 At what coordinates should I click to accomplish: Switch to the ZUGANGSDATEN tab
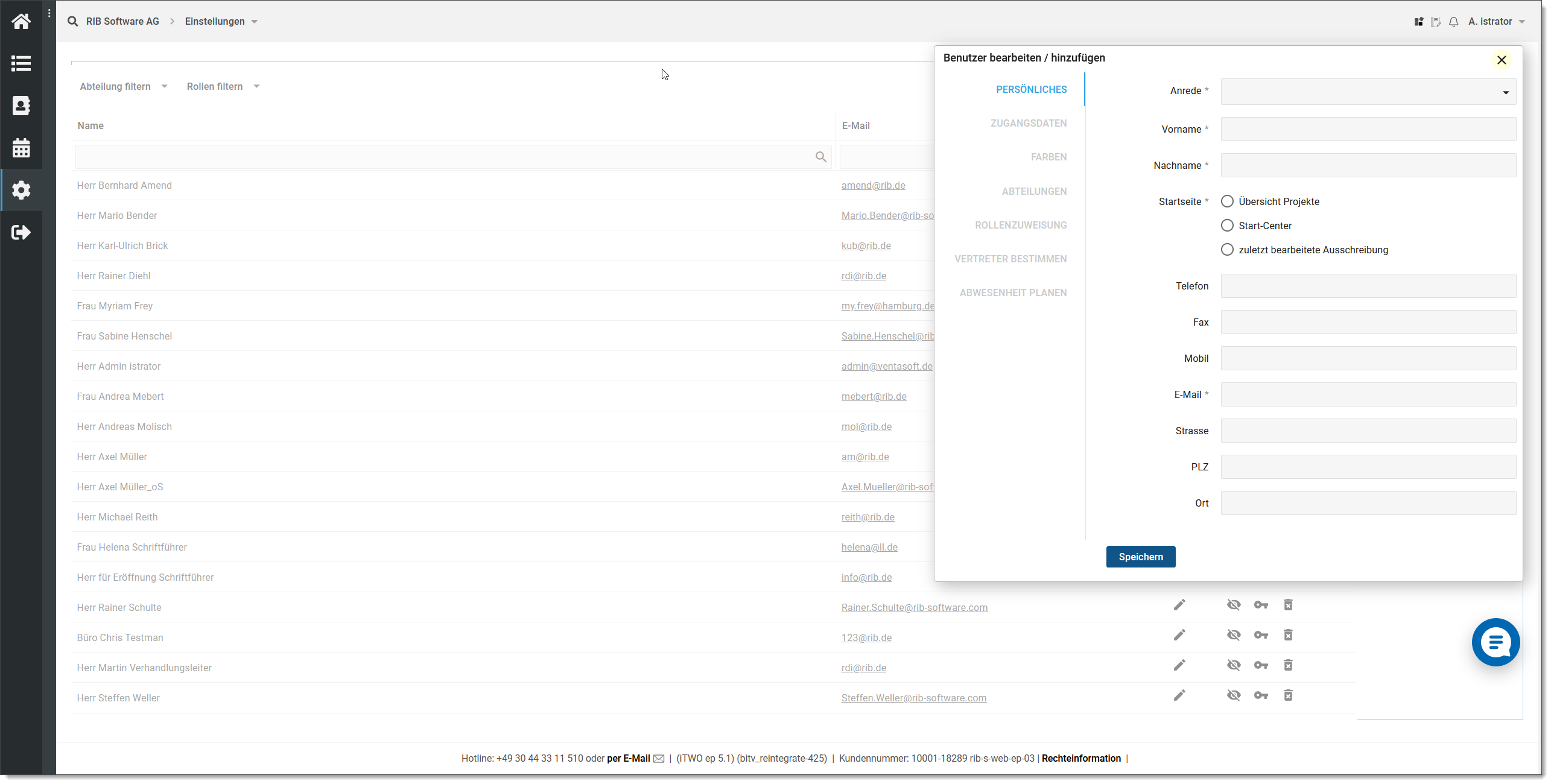[1028, 123]
